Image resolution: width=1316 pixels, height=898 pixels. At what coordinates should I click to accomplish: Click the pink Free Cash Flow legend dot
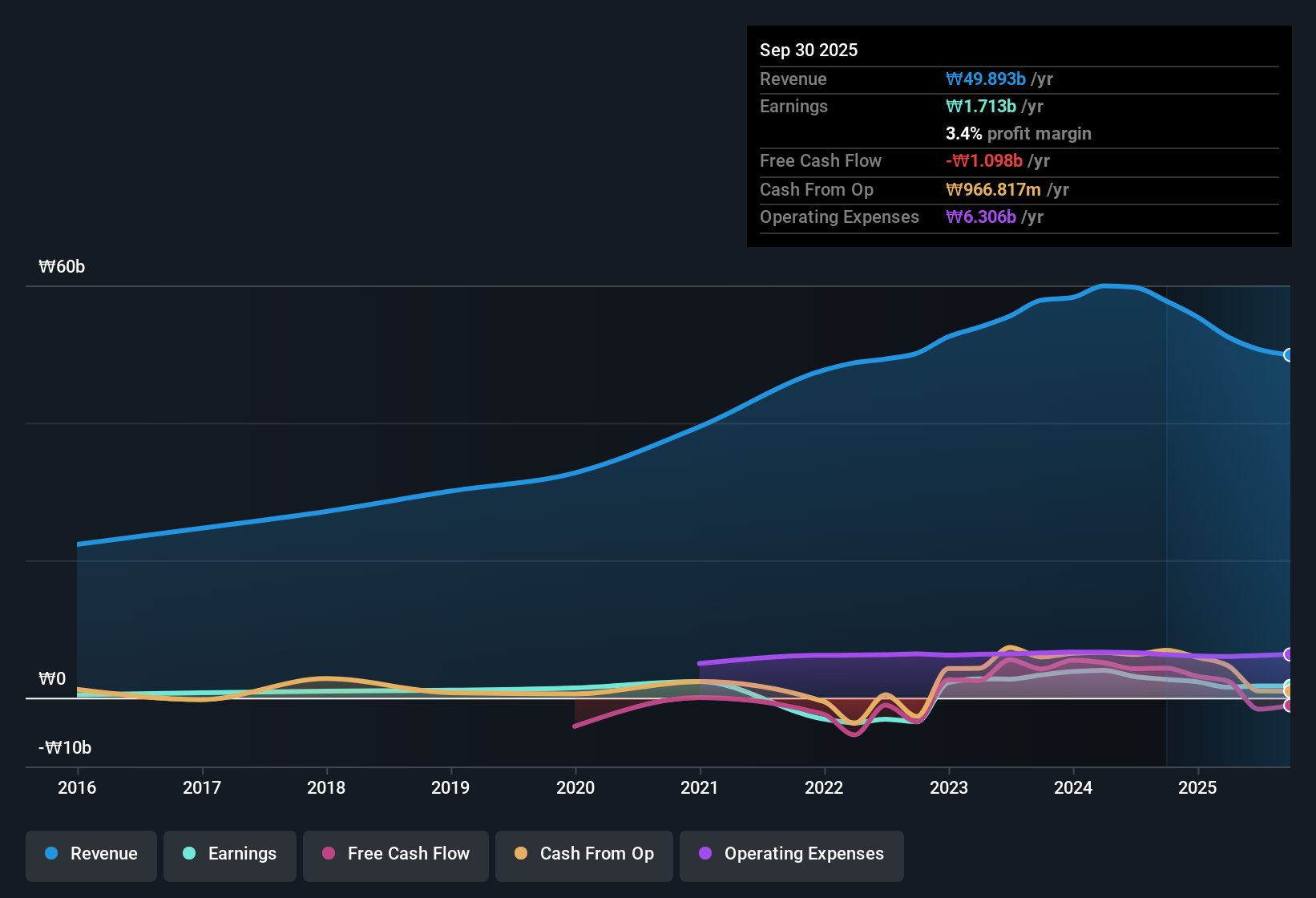(x=329, y=854)
